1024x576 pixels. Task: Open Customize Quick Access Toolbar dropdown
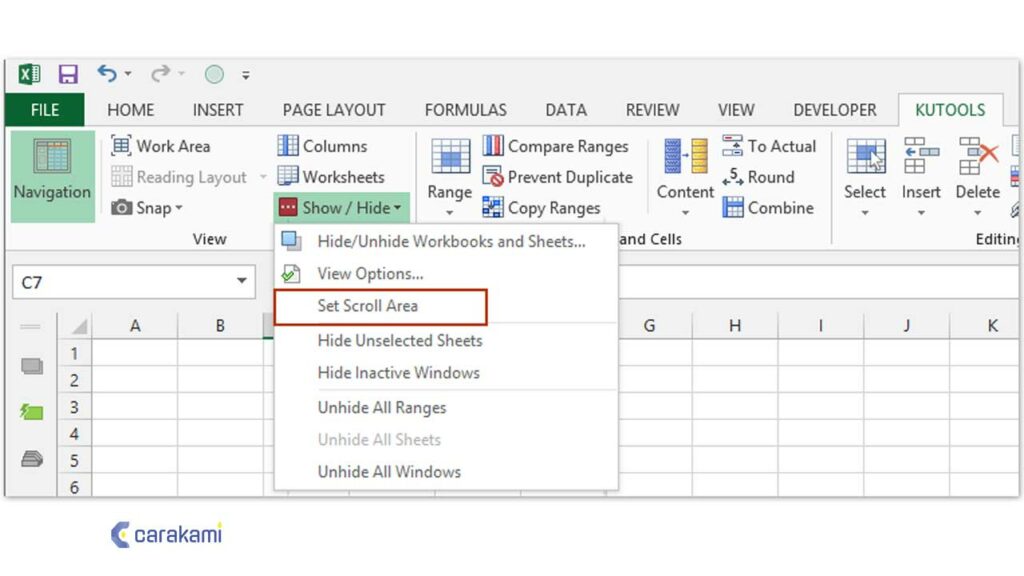(246, 75)
